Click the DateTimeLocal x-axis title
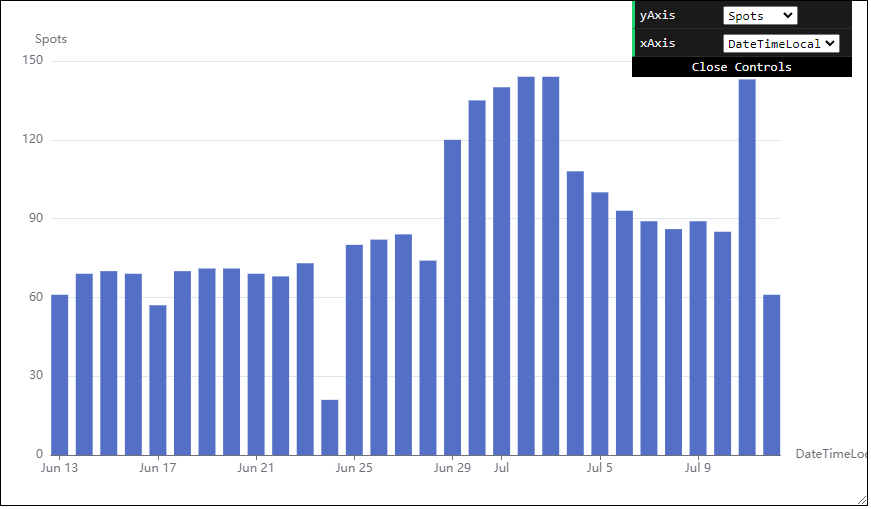The width and height of the screenshot is (871, 509). [x=830, y=454]
